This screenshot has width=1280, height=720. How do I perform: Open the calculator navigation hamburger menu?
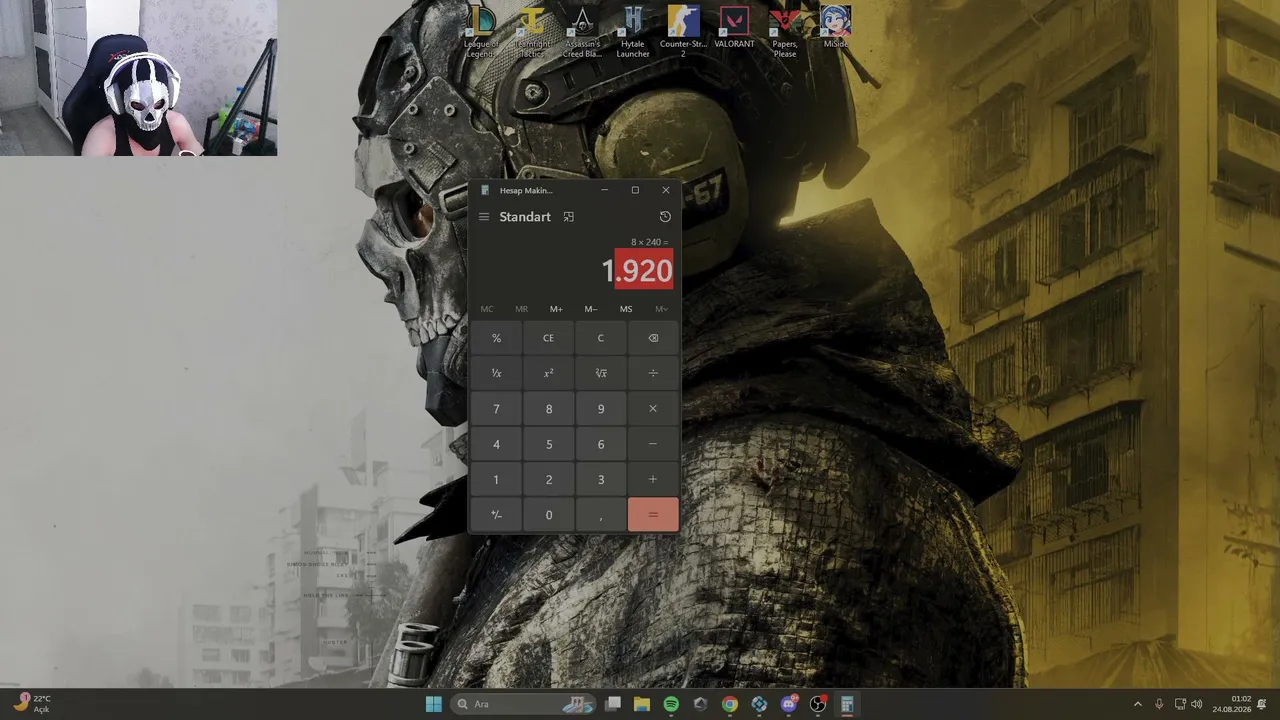(x=484, y=217)
